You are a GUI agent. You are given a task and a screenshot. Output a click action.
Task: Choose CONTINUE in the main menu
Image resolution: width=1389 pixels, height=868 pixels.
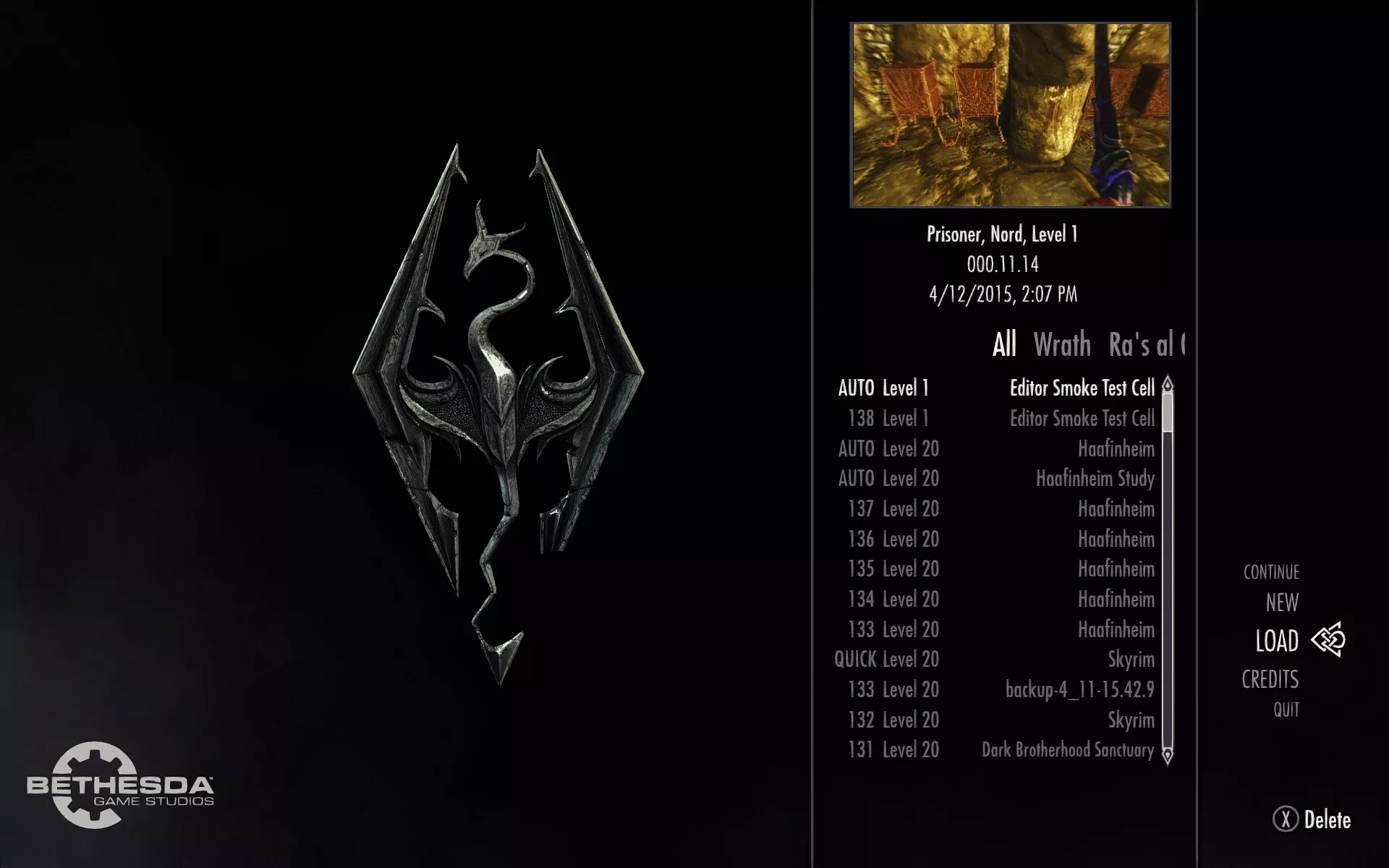click(x=1271, y=572)
